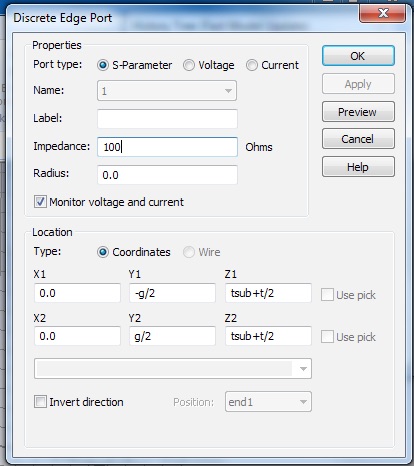Click the X1 coordinate field
Screen dimensions: 414x466
[77, 293]
